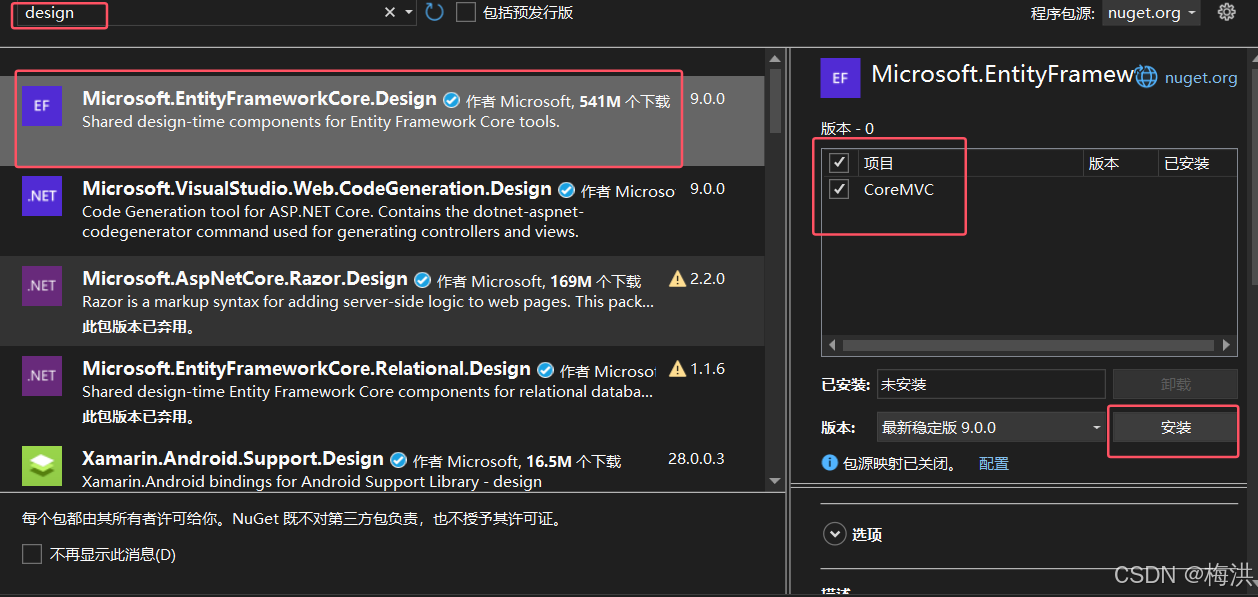Click the package list vertical scrollbar thumb
Viewport: 1258px width, 597px height.
click(775, 102)
